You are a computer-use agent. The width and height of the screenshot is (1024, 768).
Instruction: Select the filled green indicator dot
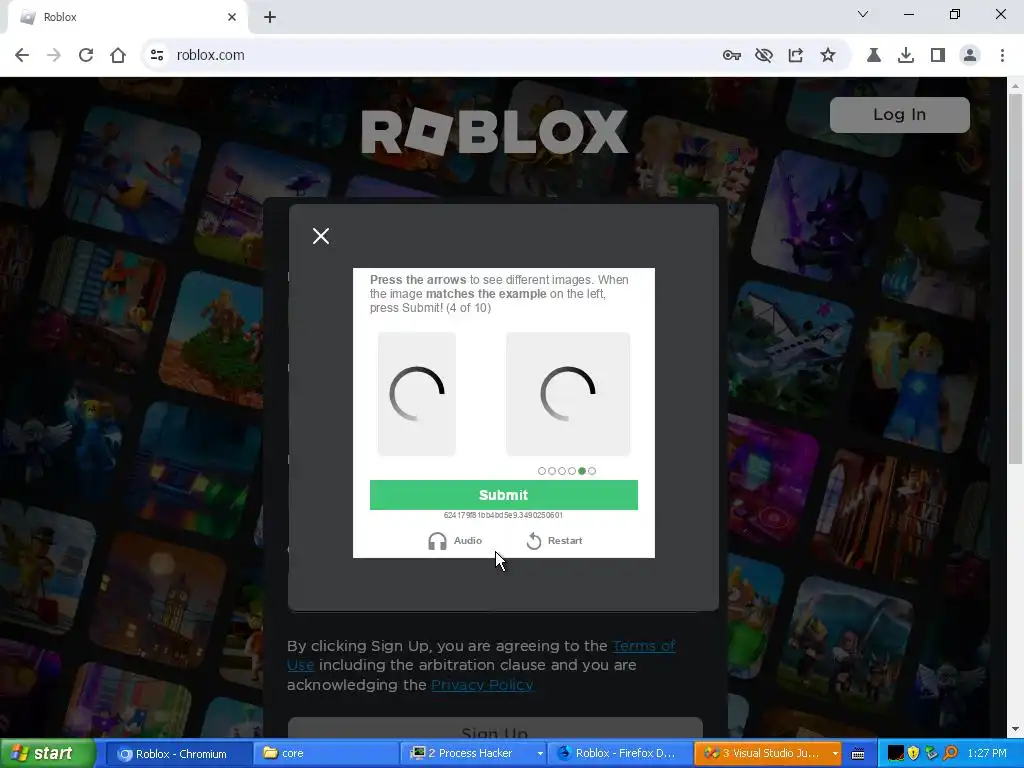click(582, 471)
